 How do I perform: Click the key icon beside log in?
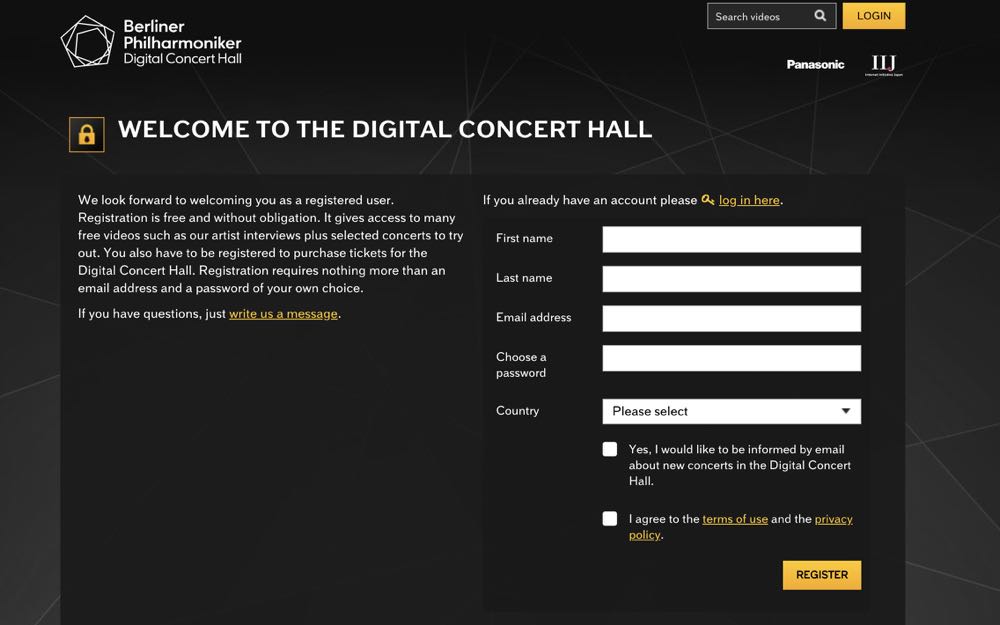coord(708,200)
